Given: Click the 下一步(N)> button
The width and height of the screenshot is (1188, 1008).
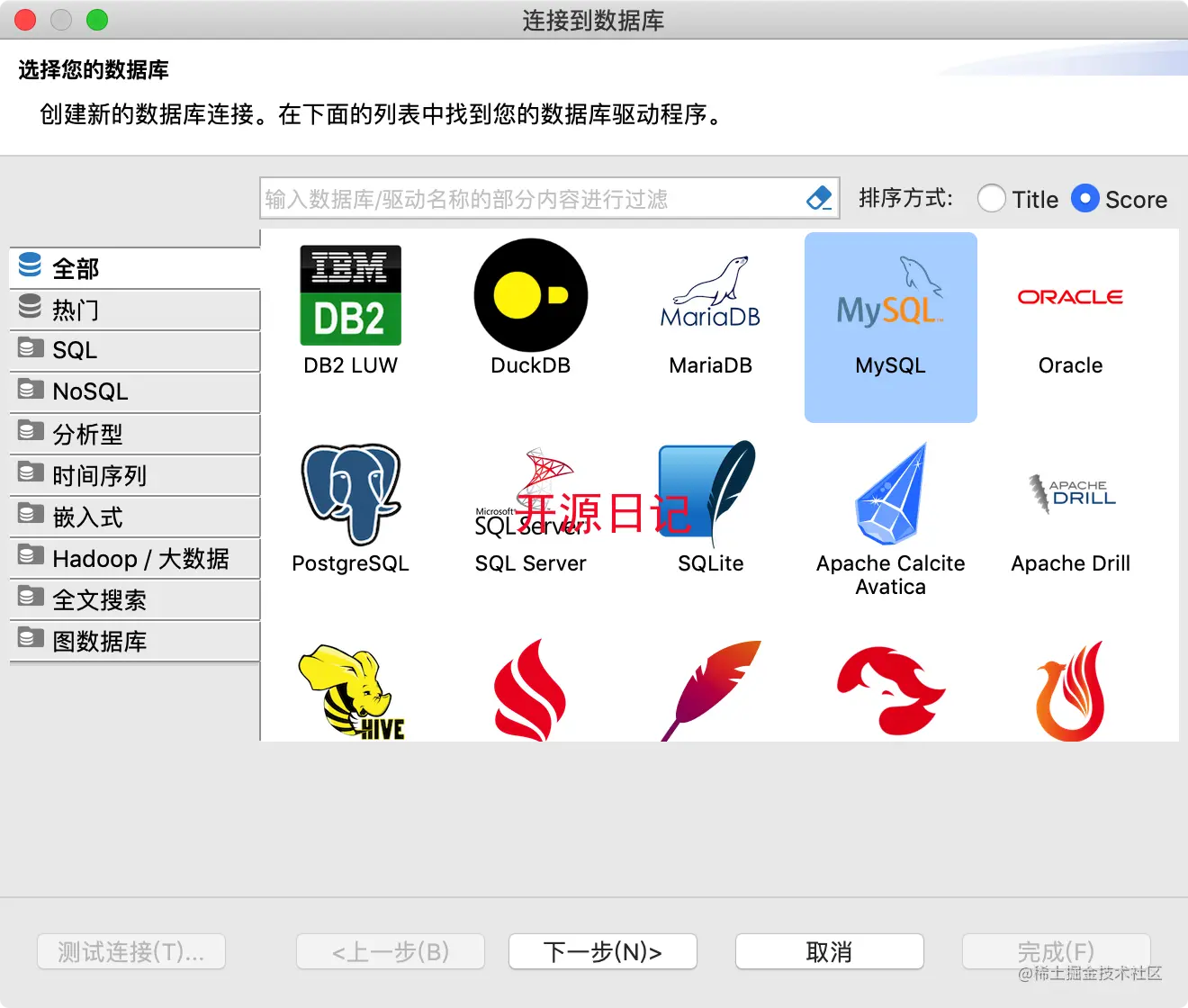Looking at the screenshot, I should pyautogui.click(x=603, y=951).
